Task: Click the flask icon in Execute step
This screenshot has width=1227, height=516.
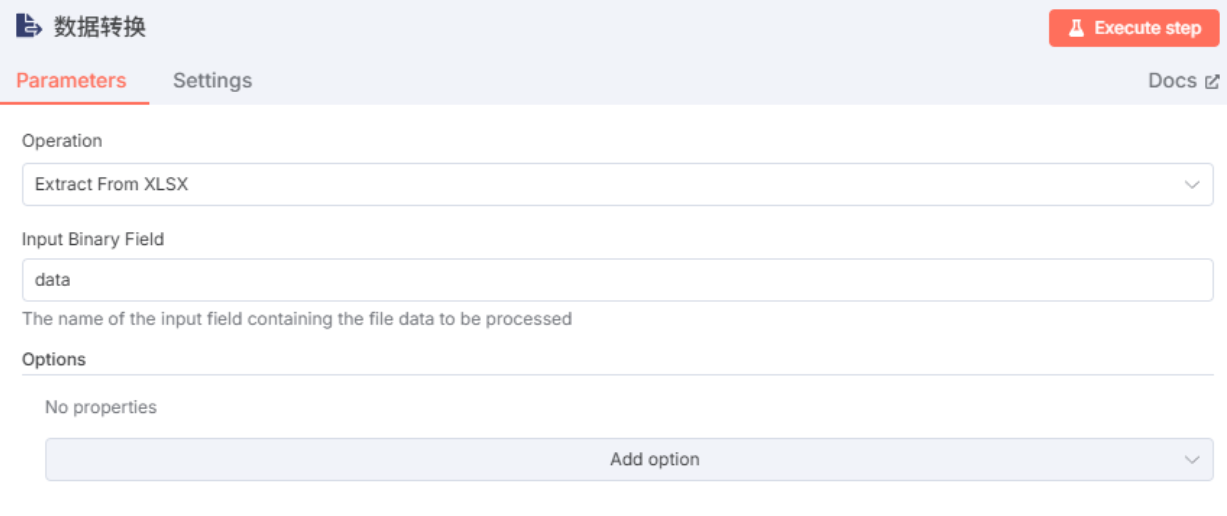Action: [1076, 28]
